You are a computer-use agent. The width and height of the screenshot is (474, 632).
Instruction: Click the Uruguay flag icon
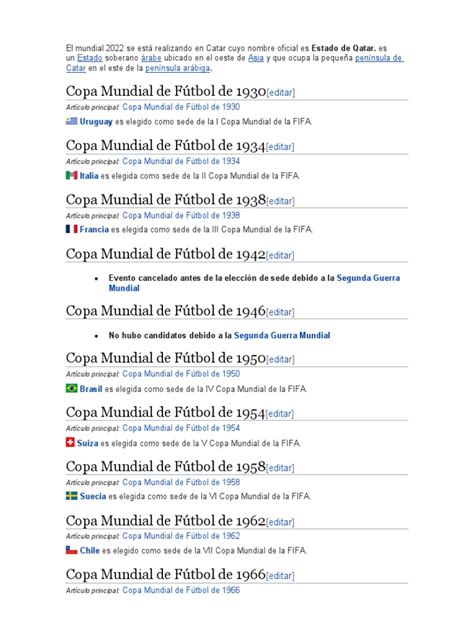(x=71, y=121)
